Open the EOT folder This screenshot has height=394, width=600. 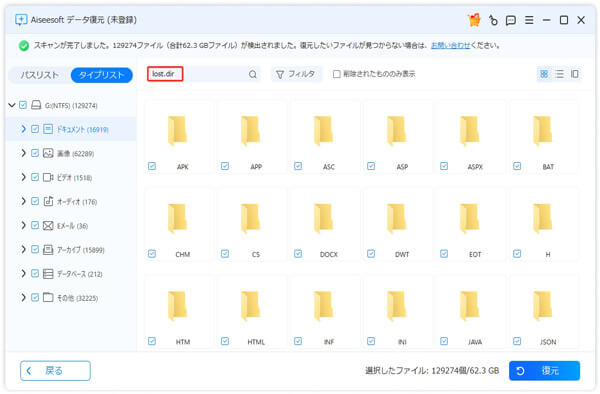[470, 219]
